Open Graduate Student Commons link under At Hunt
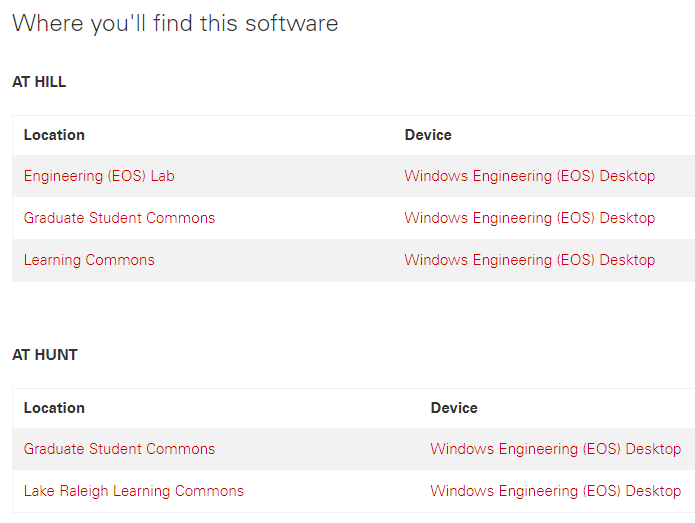This screenshot has height=523, width=695. (x=119, y=449)
